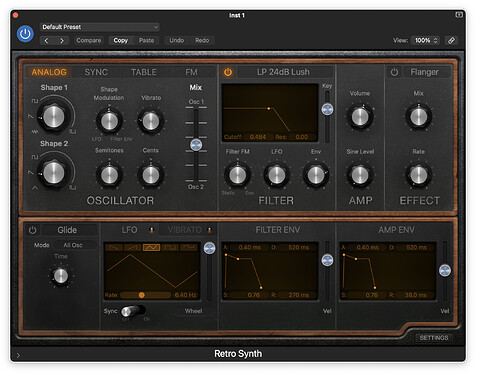Open the View 100% size dropdown
Viewport: 477px width, 375px height.
pos(425,40)
